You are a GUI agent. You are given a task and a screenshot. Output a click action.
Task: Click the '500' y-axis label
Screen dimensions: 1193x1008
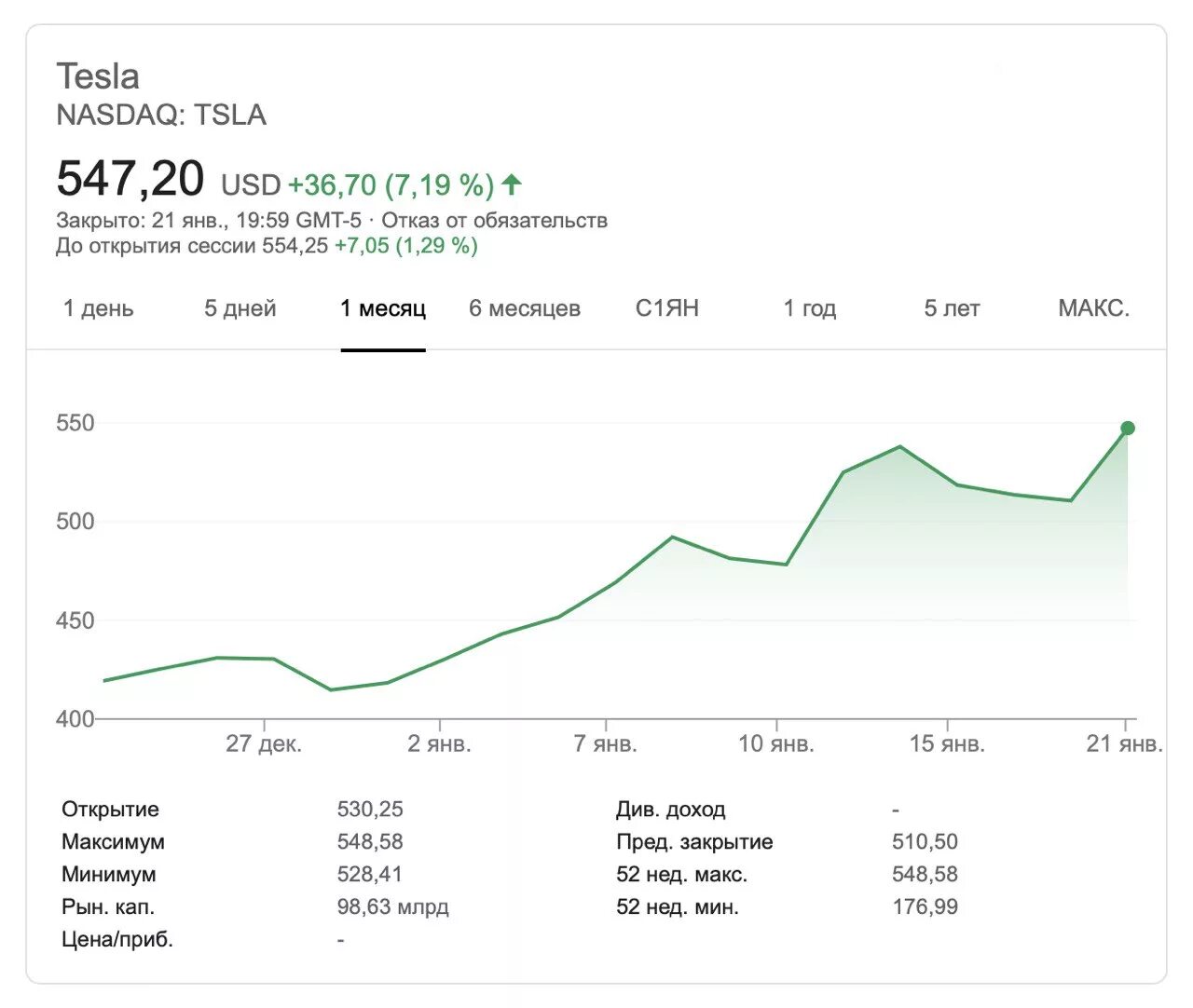(x=75, y=522)
